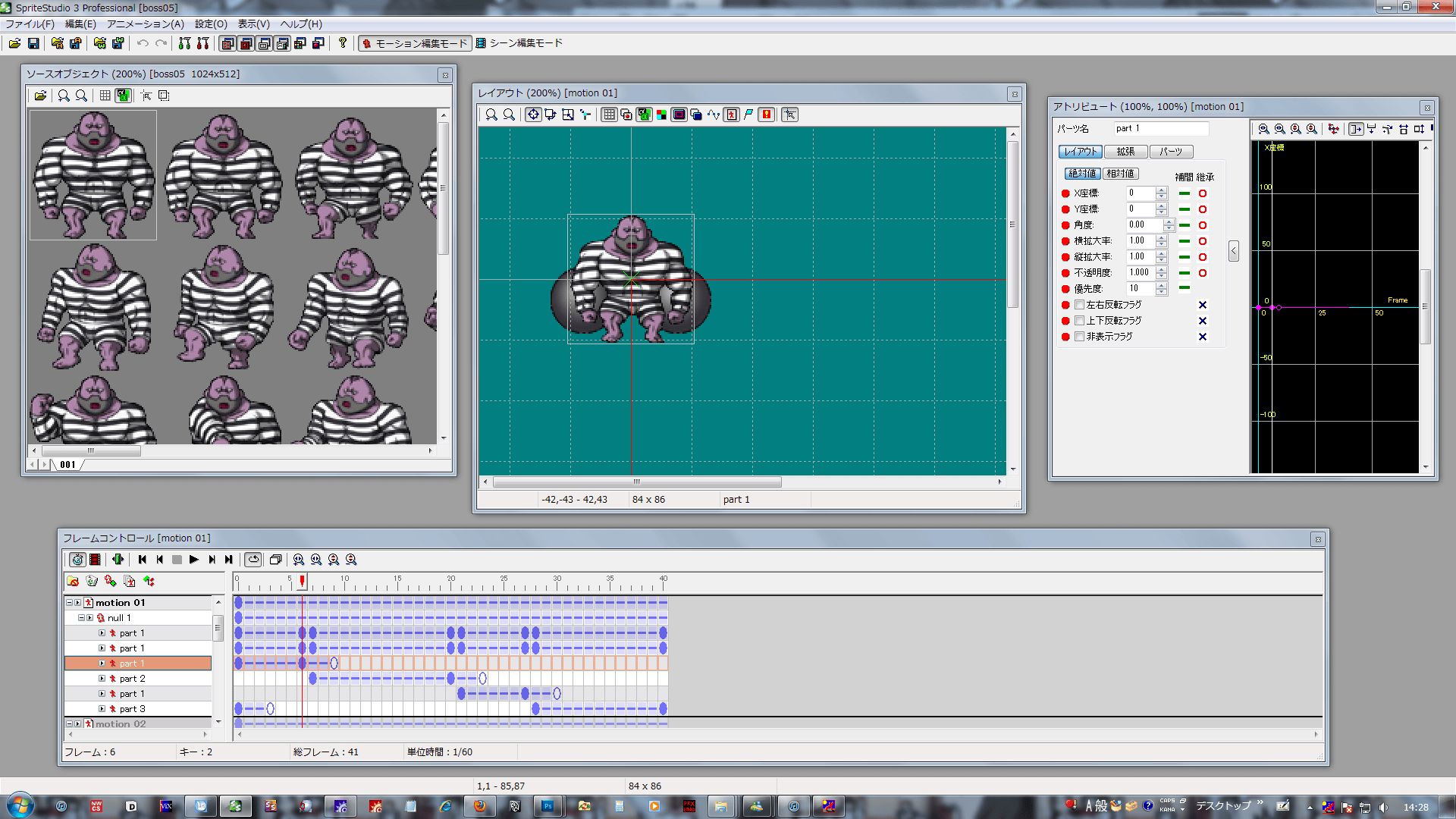Click the red exclamation icon in Layout toolbar

click(x=767, y=115)
